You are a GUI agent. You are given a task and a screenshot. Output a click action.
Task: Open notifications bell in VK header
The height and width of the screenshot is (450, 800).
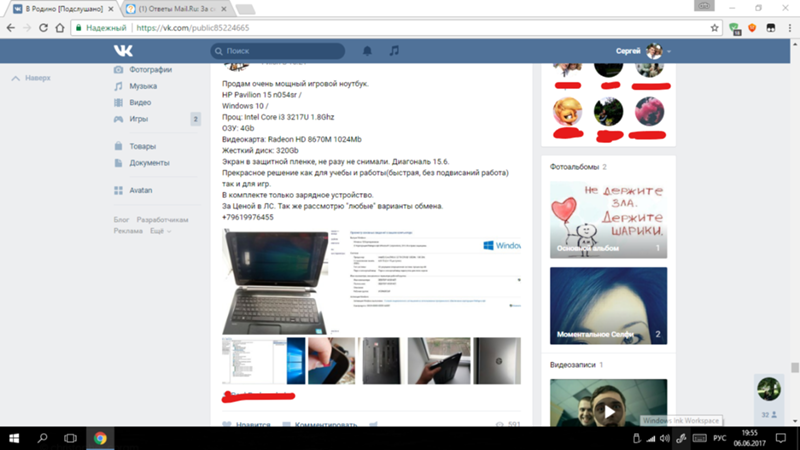click(x=367, y=51)
